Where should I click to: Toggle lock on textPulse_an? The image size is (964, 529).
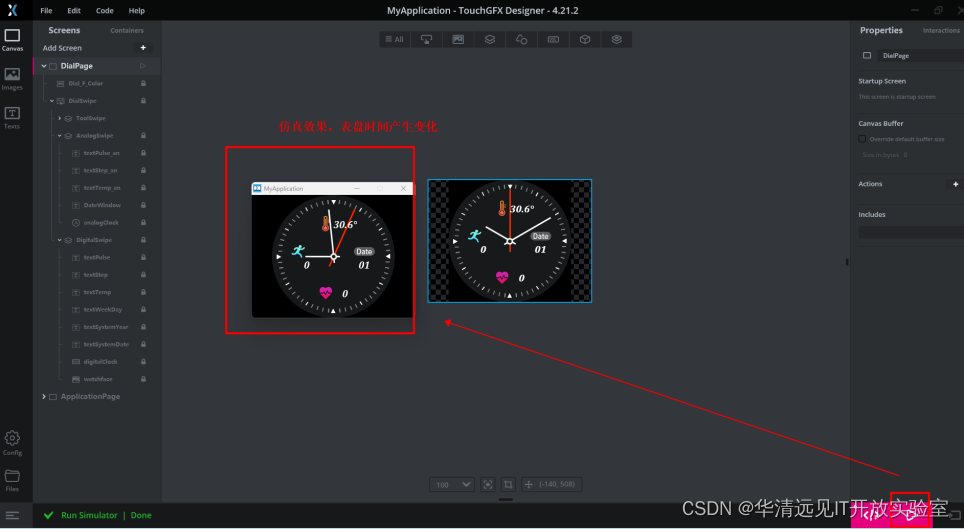click(x=143, y=153)
